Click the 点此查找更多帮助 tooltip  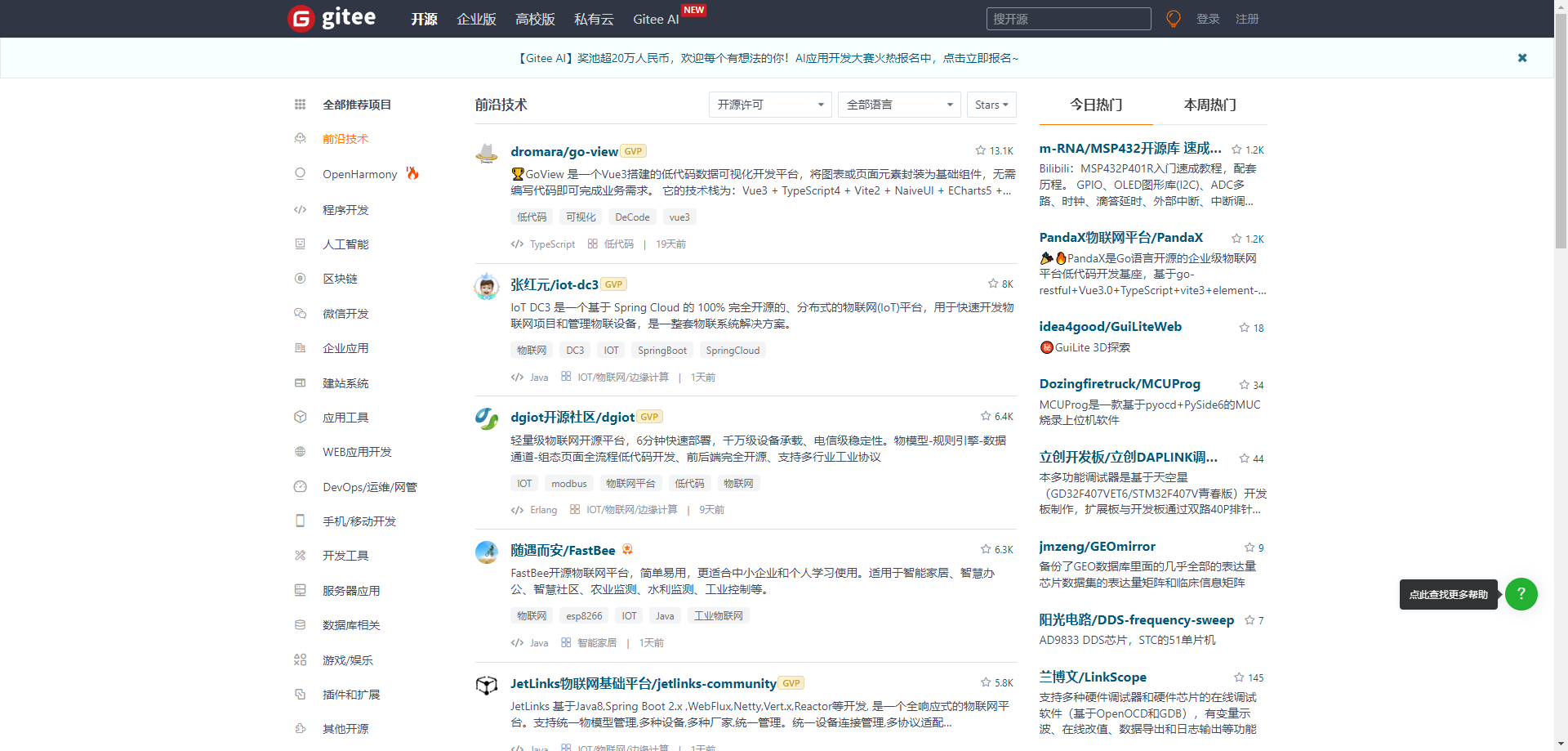1449,594
